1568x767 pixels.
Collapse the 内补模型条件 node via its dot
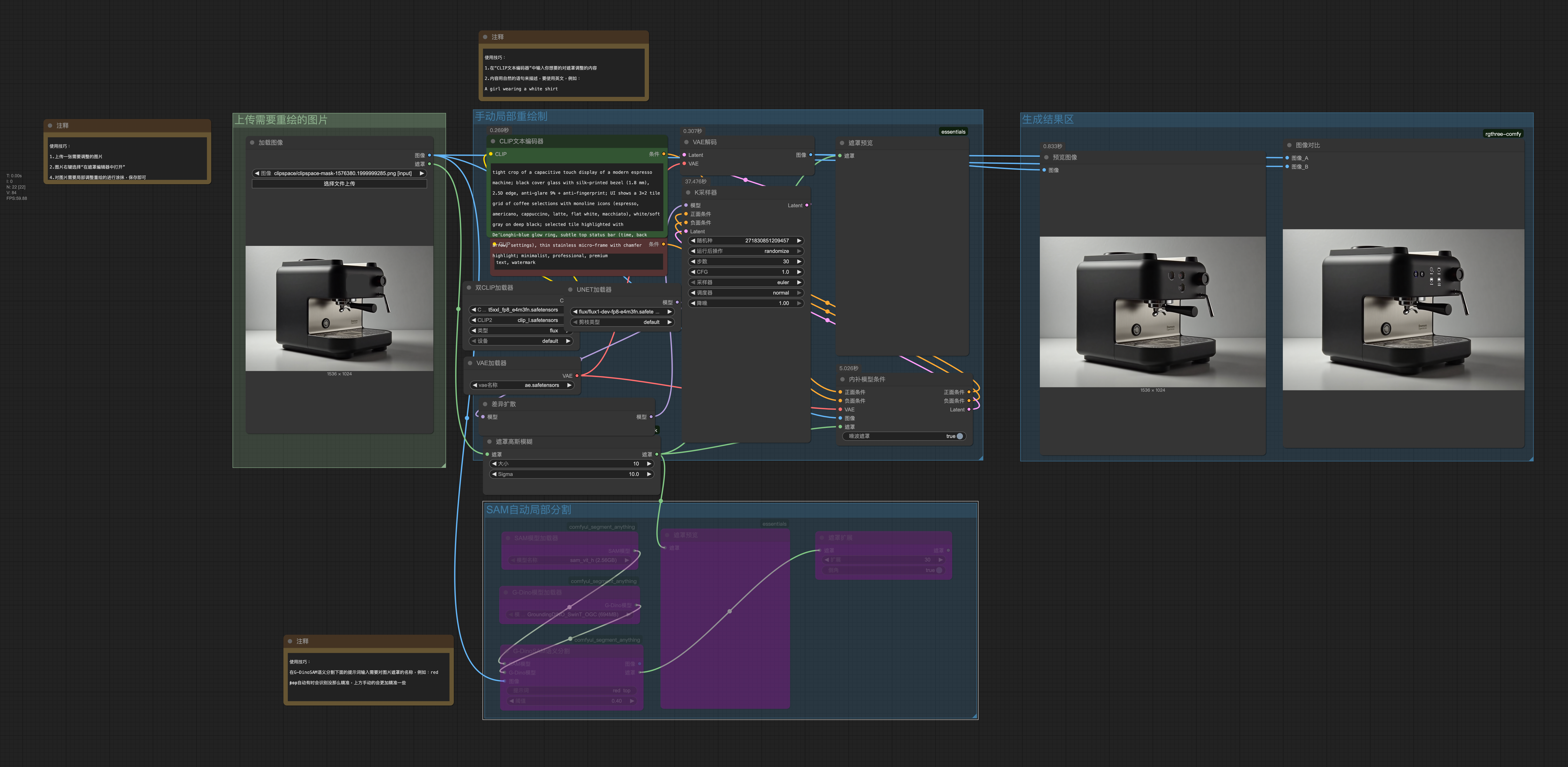click(x=842, y=379)
